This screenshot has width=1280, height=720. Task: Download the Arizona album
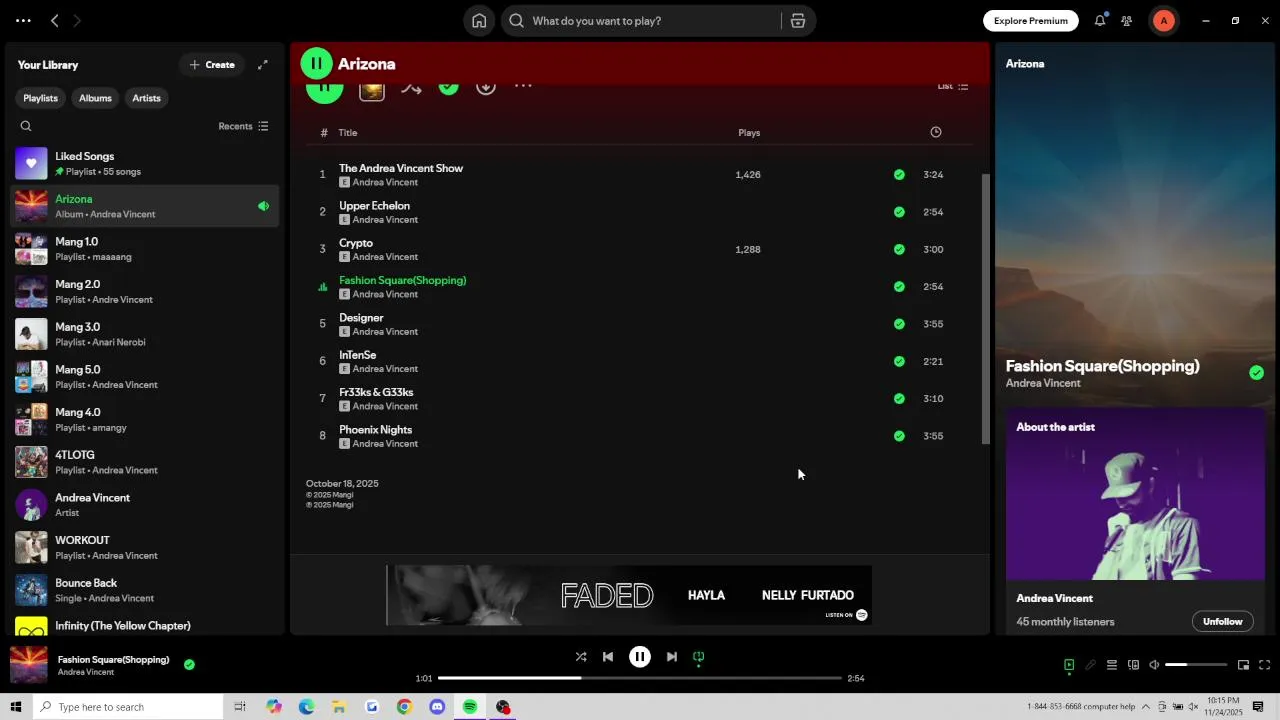[x=486, y=87]
